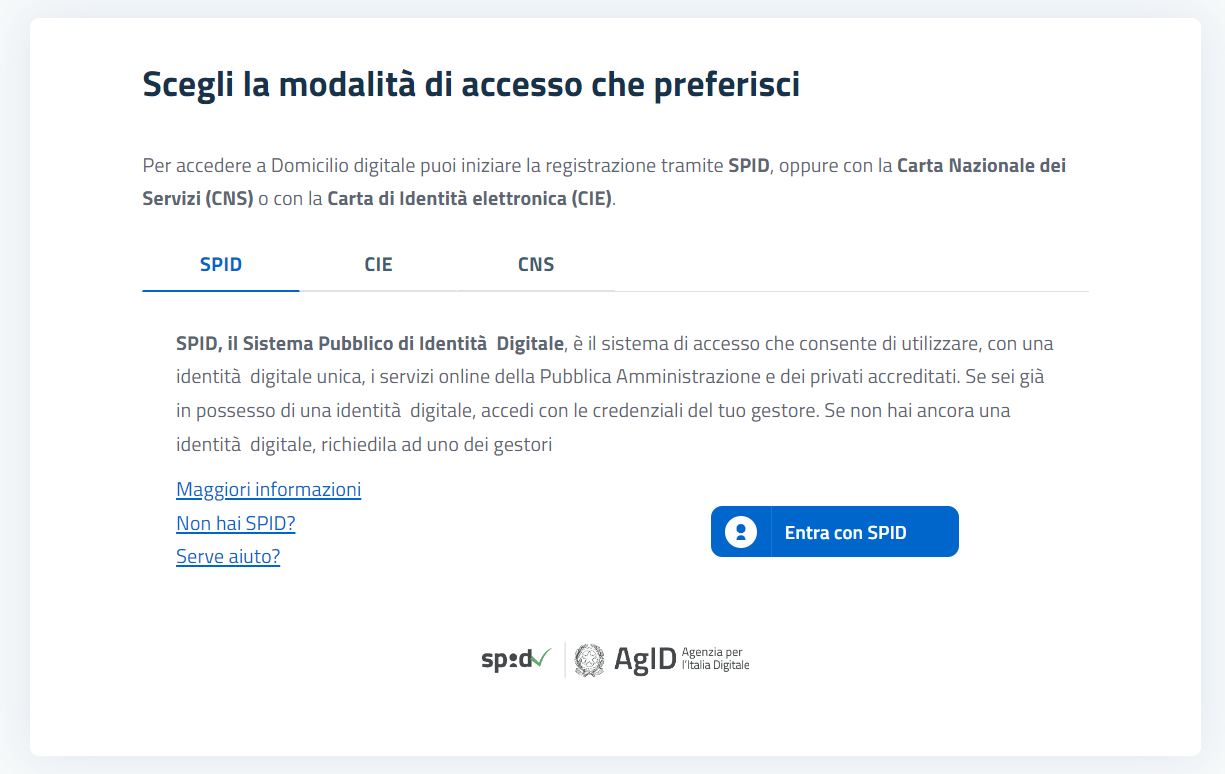Click the 'Agenzia per l'Italia Digitale' caption

point(714,659)
